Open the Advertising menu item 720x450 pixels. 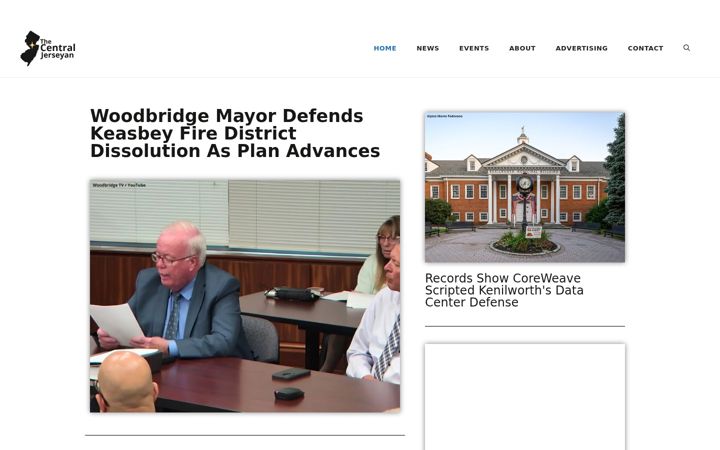(581, 48)
